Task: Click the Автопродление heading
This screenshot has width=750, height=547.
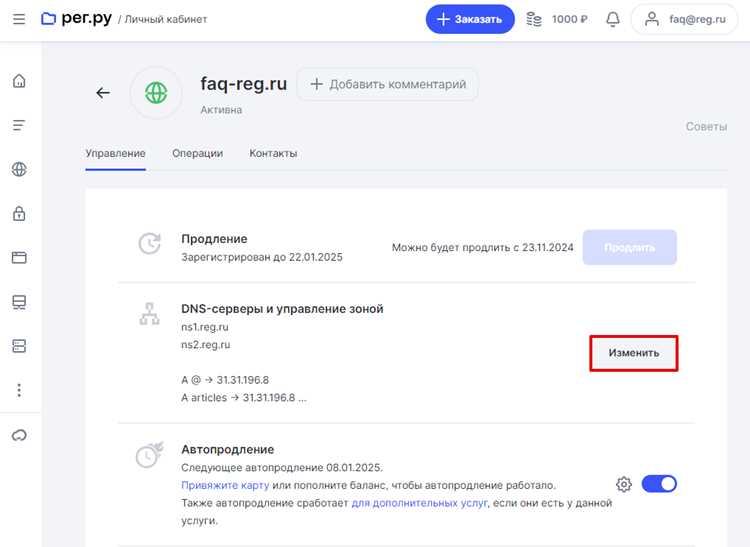Action: point(228,449)
